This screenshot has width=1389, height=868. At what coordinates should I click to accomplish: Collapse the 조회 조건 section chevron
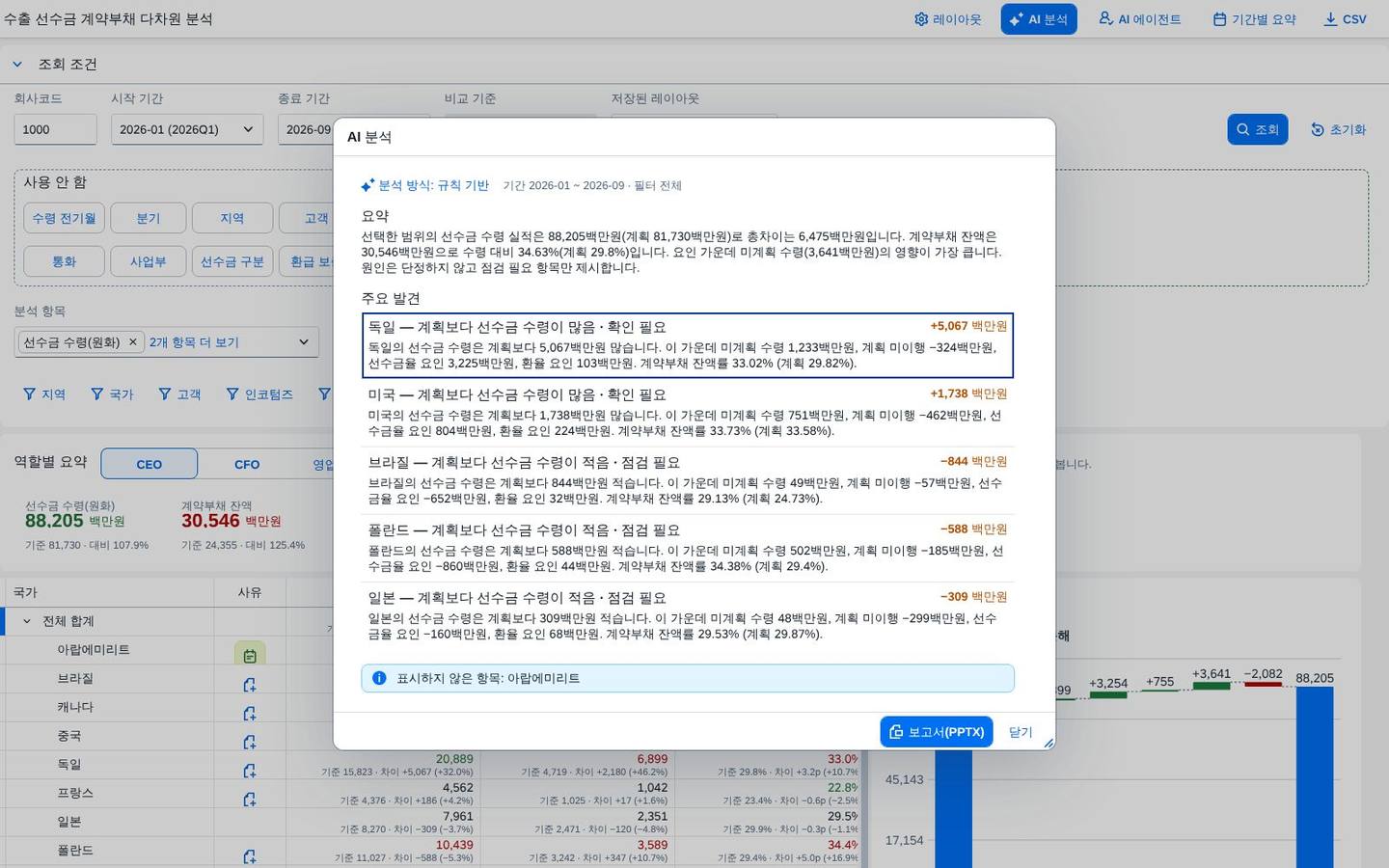coord(16,65)
